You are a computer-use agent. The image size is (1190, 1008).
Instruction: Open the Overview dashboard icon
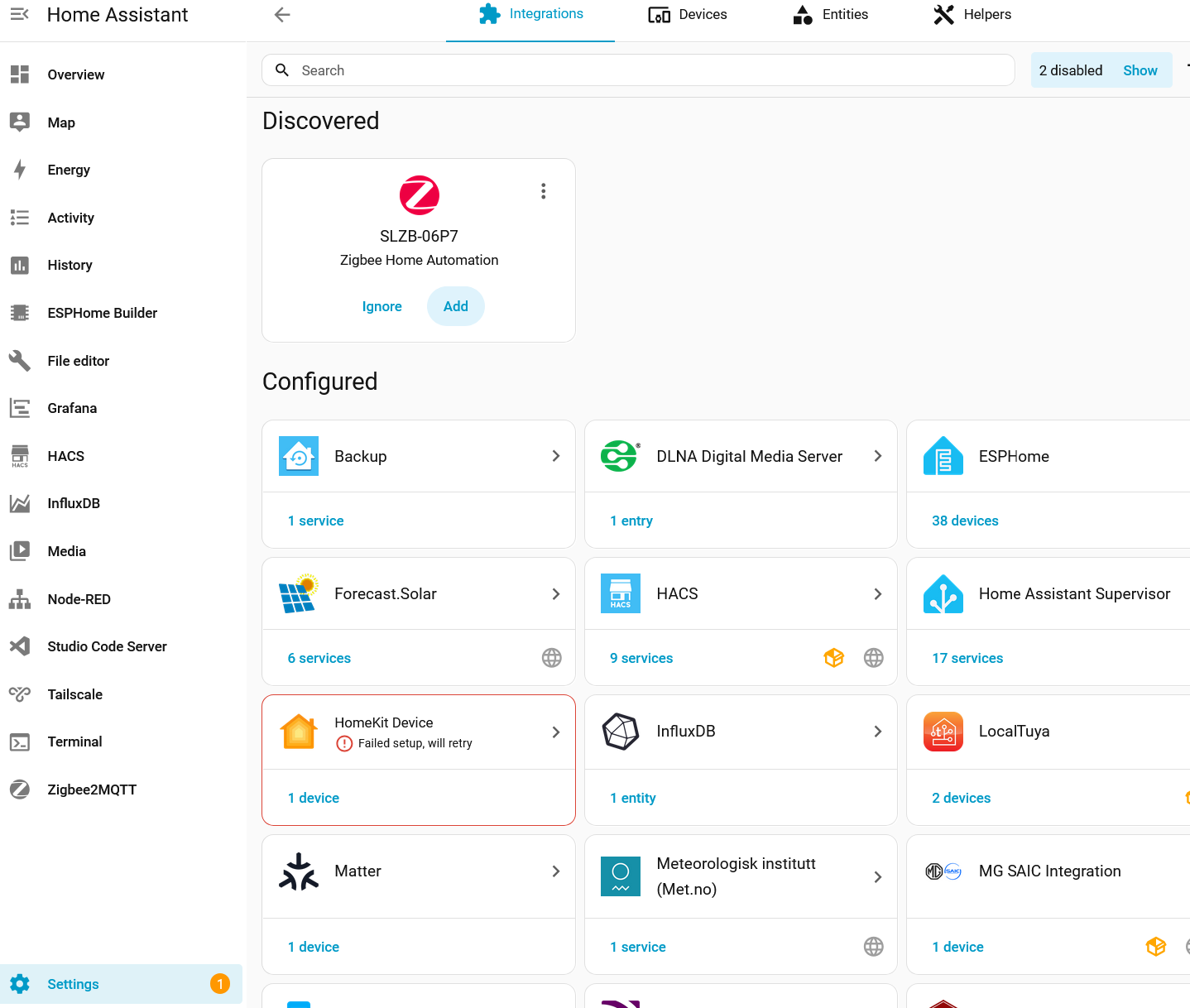pyautogui.click(x=20, y=74)
